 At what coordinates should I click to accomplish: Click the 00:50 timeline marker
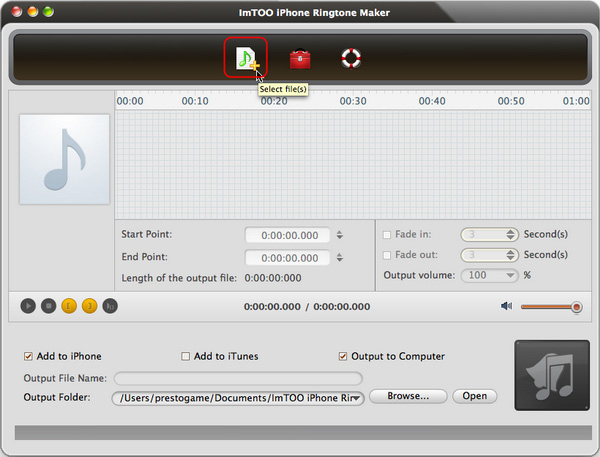511,101
